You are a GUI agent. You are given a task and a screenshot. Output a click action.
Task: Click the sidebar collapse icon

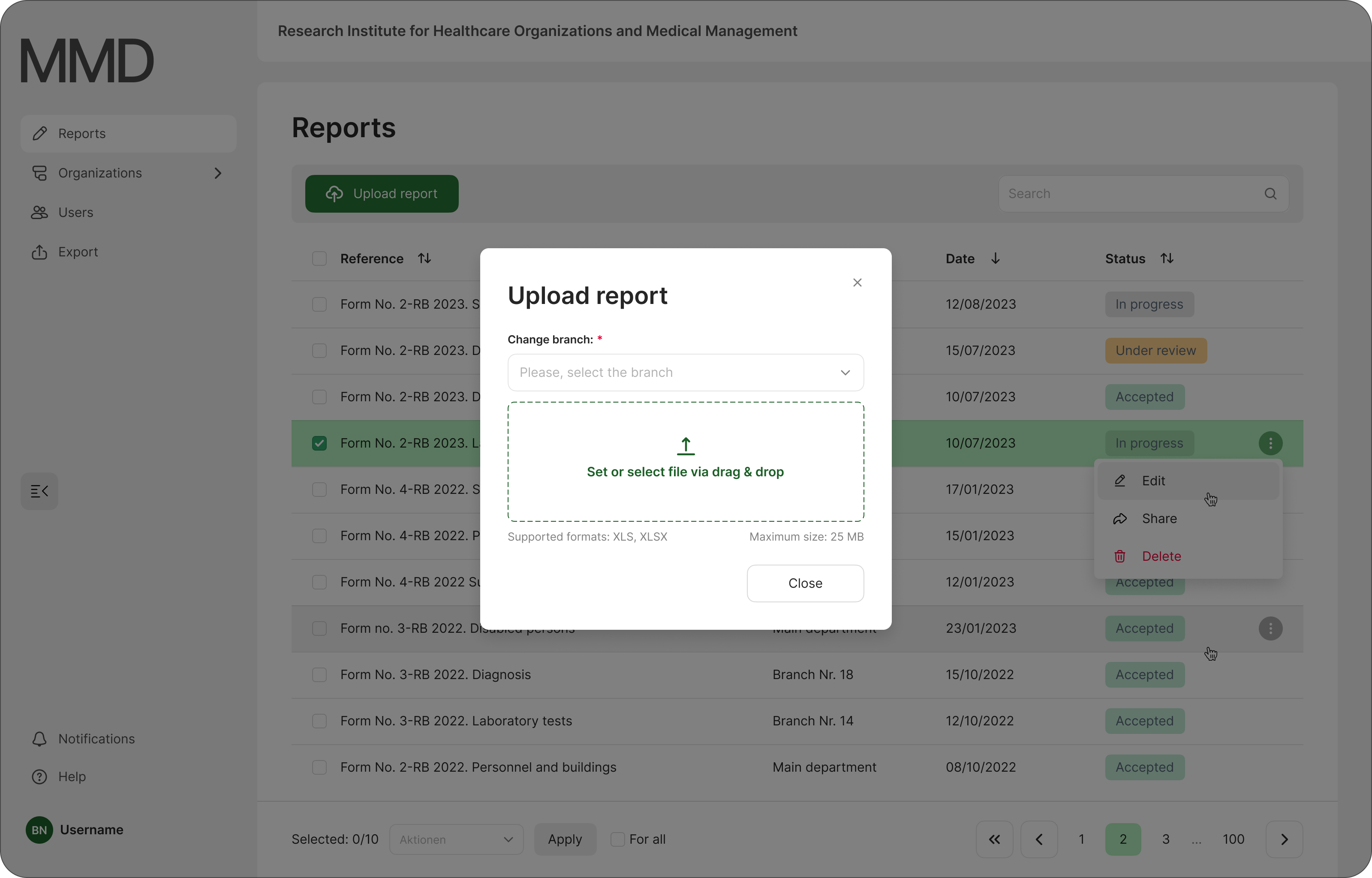click(39, 491)
